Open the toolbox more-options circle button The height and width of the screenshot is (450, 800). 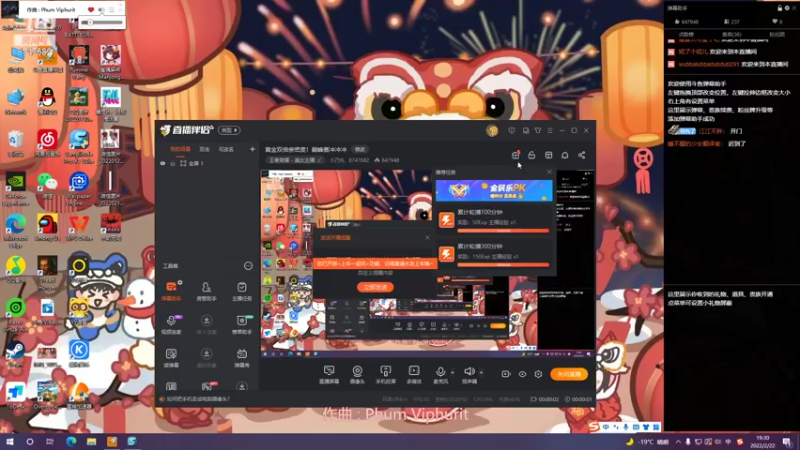(x=248, y=266)
